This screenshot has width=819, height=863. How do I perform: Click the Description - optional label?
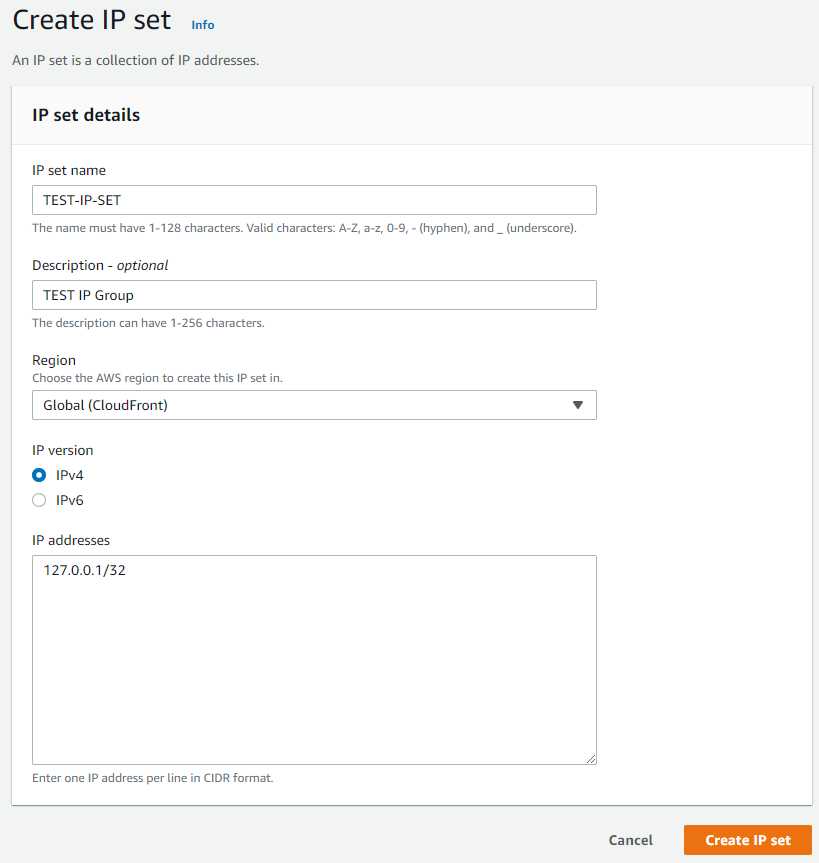[100, 265]
